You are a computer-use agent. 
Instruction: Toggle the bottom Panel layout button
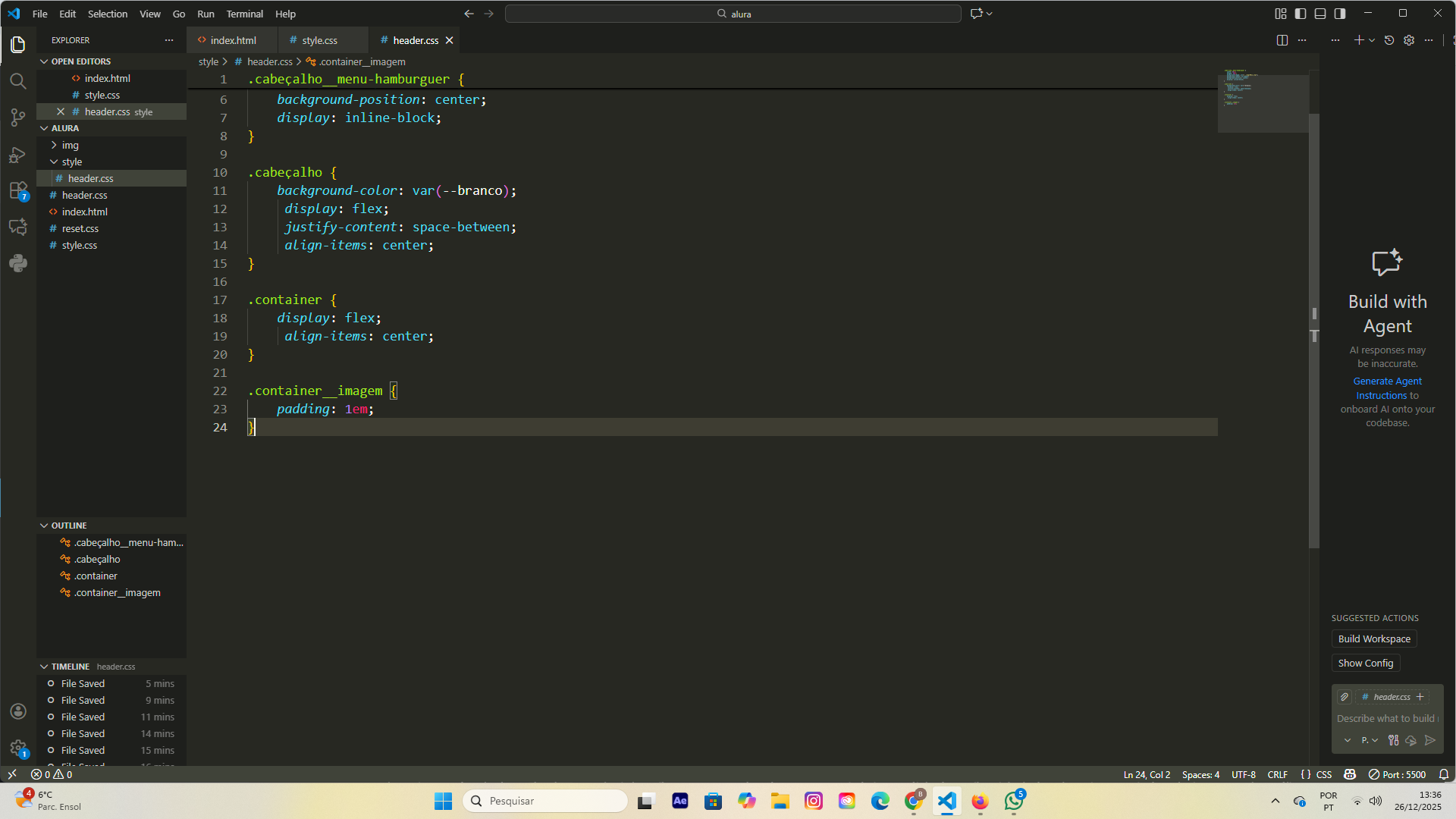(1320, 14)
